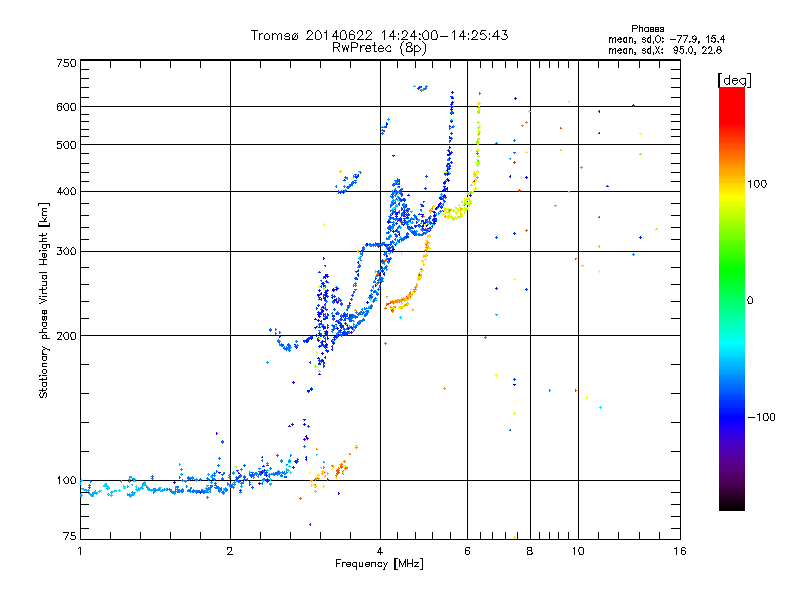Click the 'Frequency [MHz]' axis label
The width and height of the screenshot is (800, 600).
[x=379, y=564]
